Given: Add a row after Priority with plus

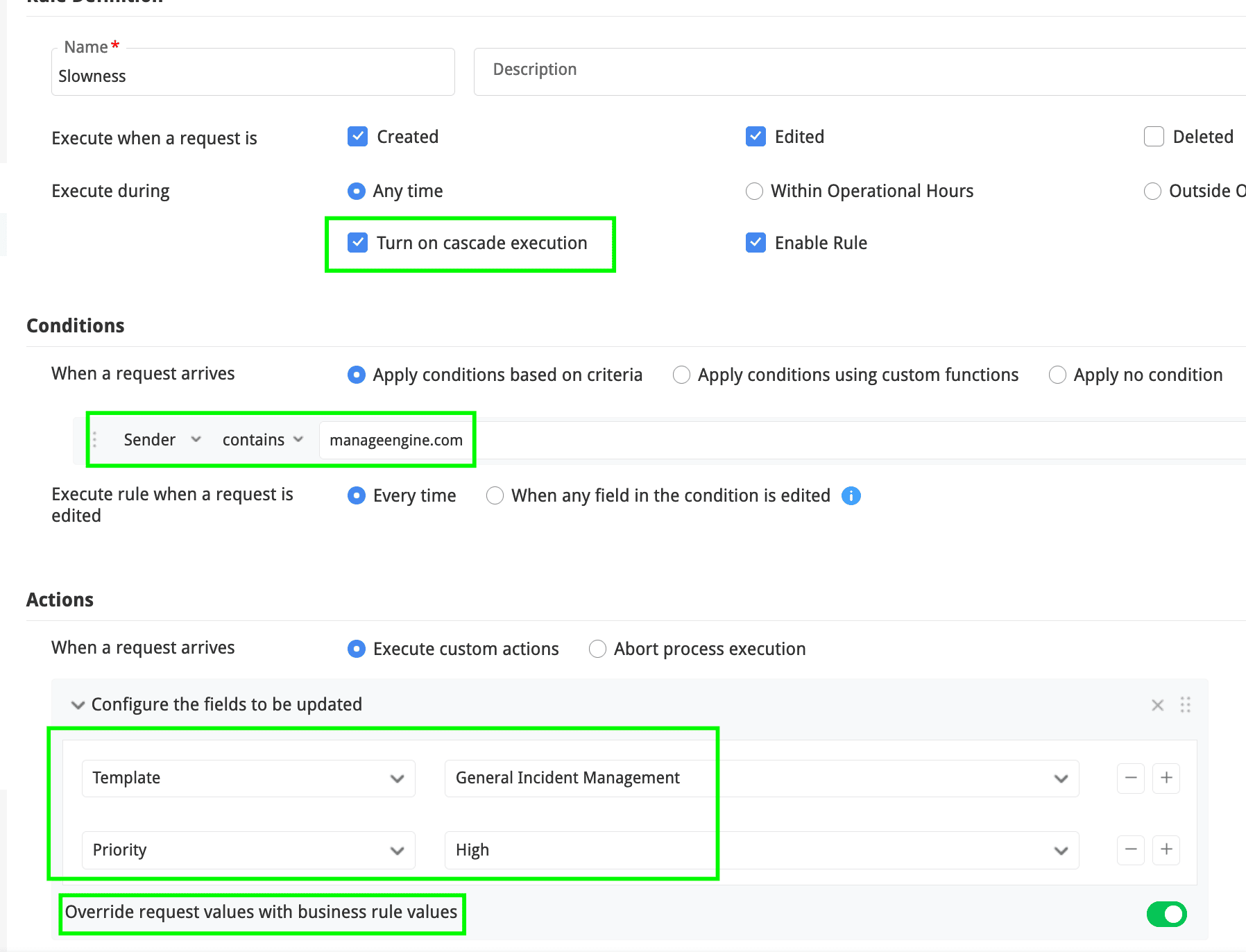Looking at the screenshot, I should (1166, 849).
